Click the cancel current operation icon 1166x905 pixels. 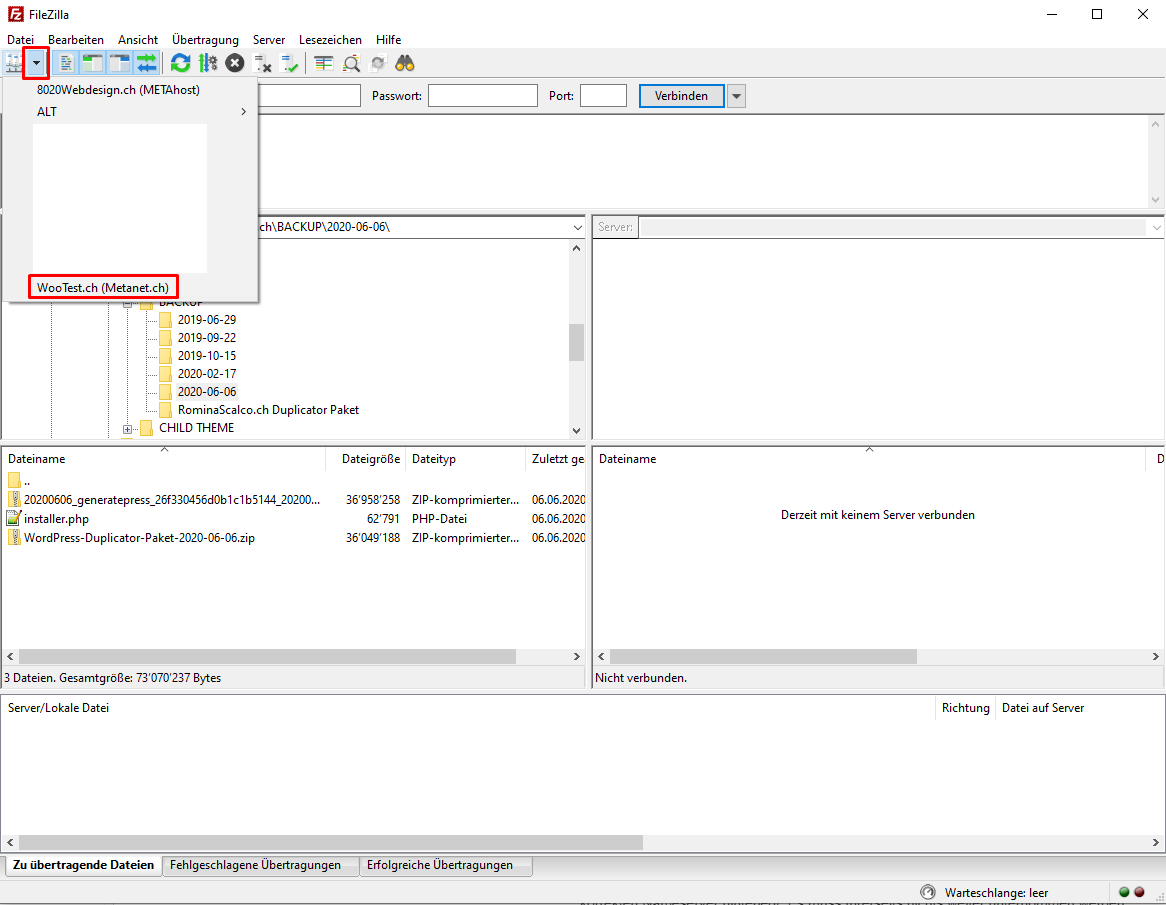(235, 63)
